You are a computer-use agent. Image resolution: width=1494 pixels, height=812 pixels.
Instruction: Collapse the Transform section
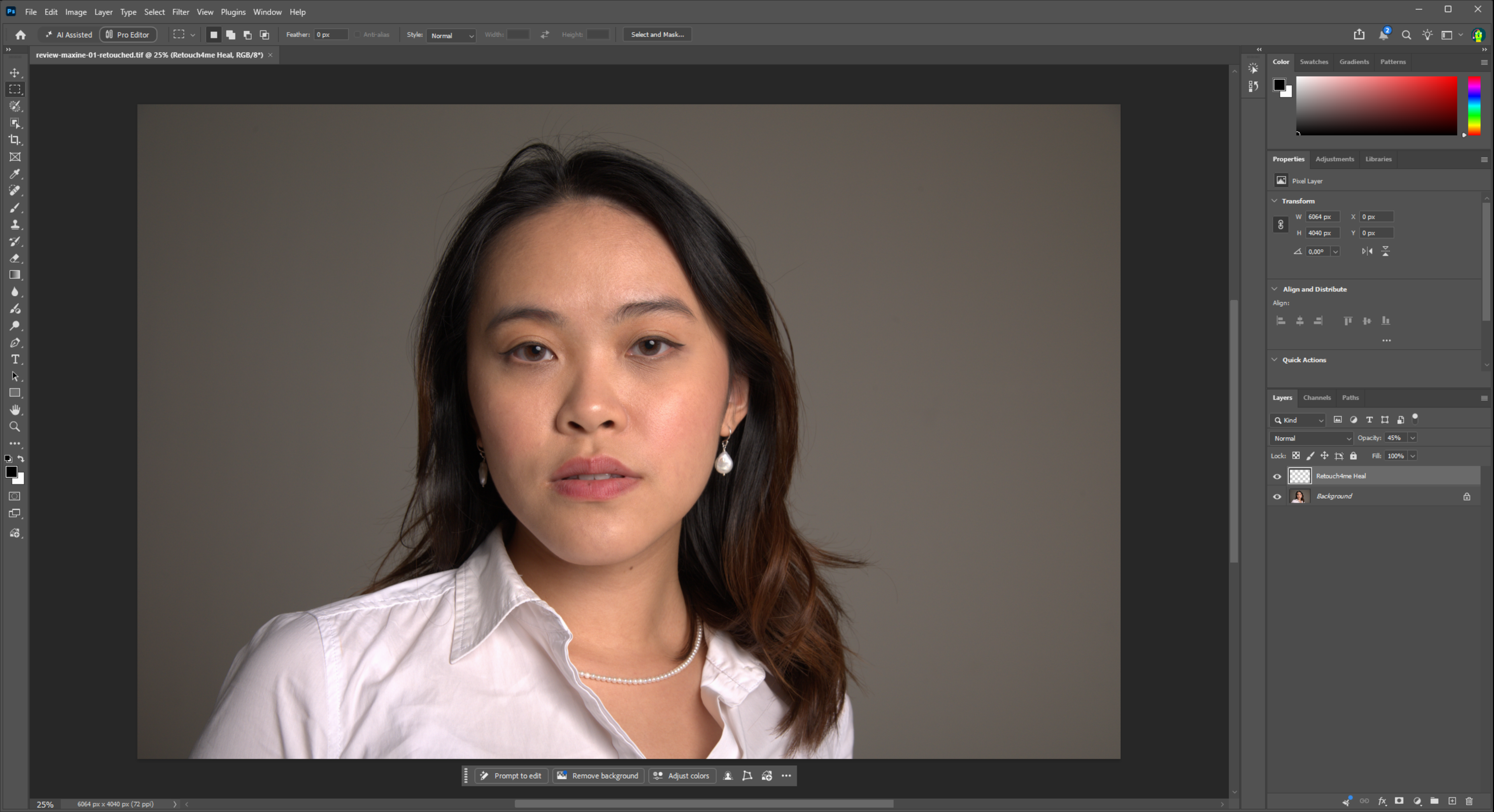pyautogui.click(x=1274, y=201)
